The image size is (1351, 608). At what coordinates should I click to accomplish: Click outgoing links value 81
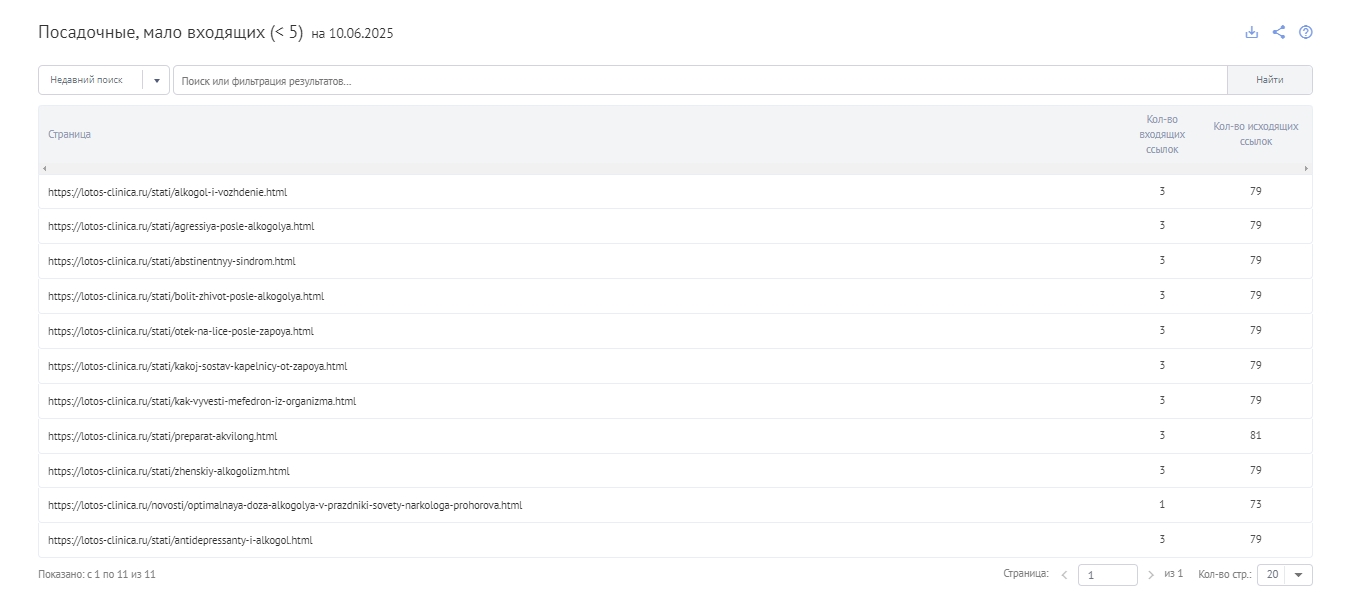(x=1256, y=435)
